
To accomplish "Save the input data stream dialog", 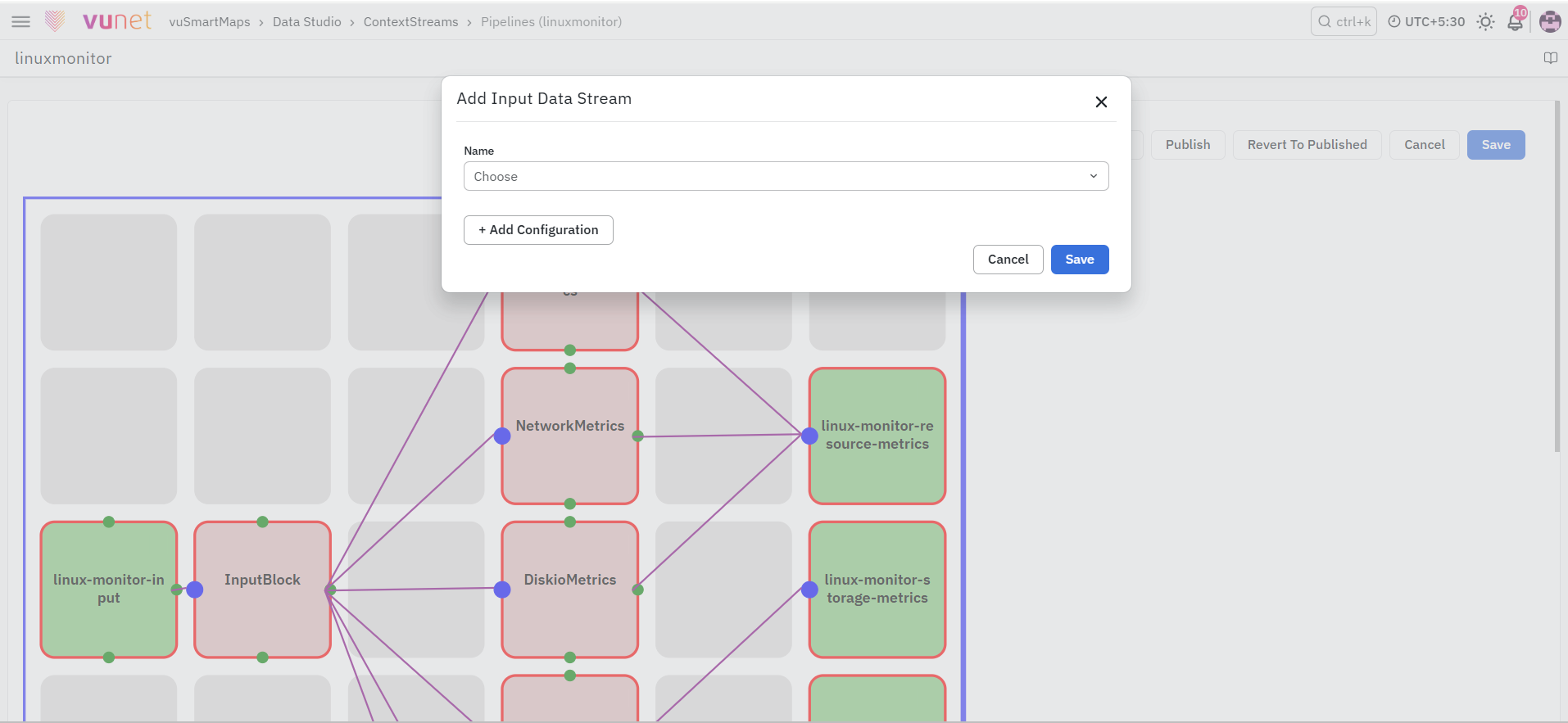I will (1080, 260).
